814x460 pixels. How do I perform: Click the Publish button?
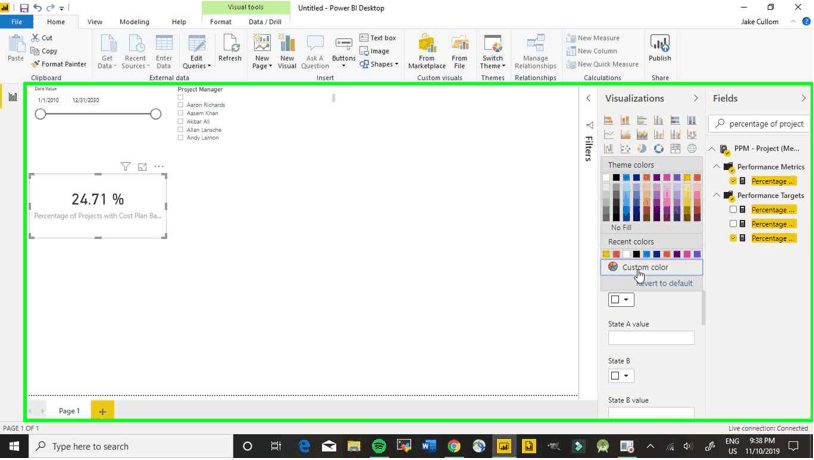tap(660, 48)
